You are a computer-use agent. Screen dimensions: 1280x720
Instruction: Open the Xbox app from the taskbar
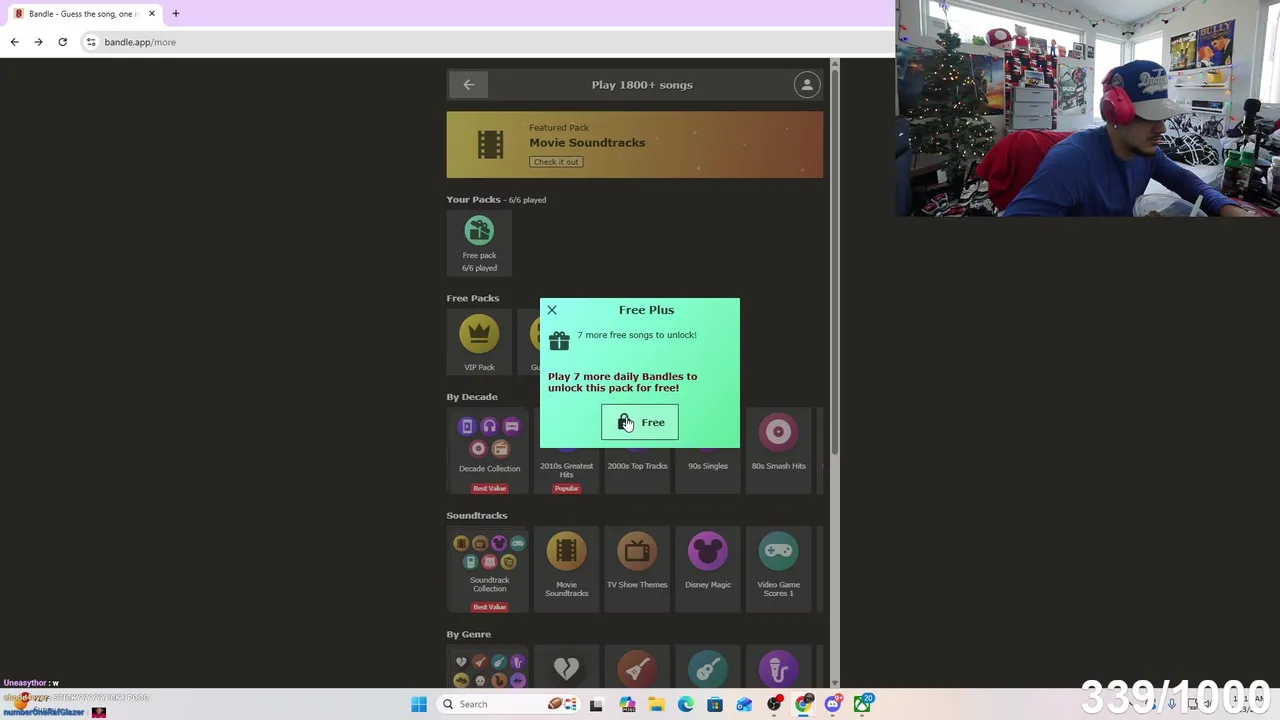point(862,704)
